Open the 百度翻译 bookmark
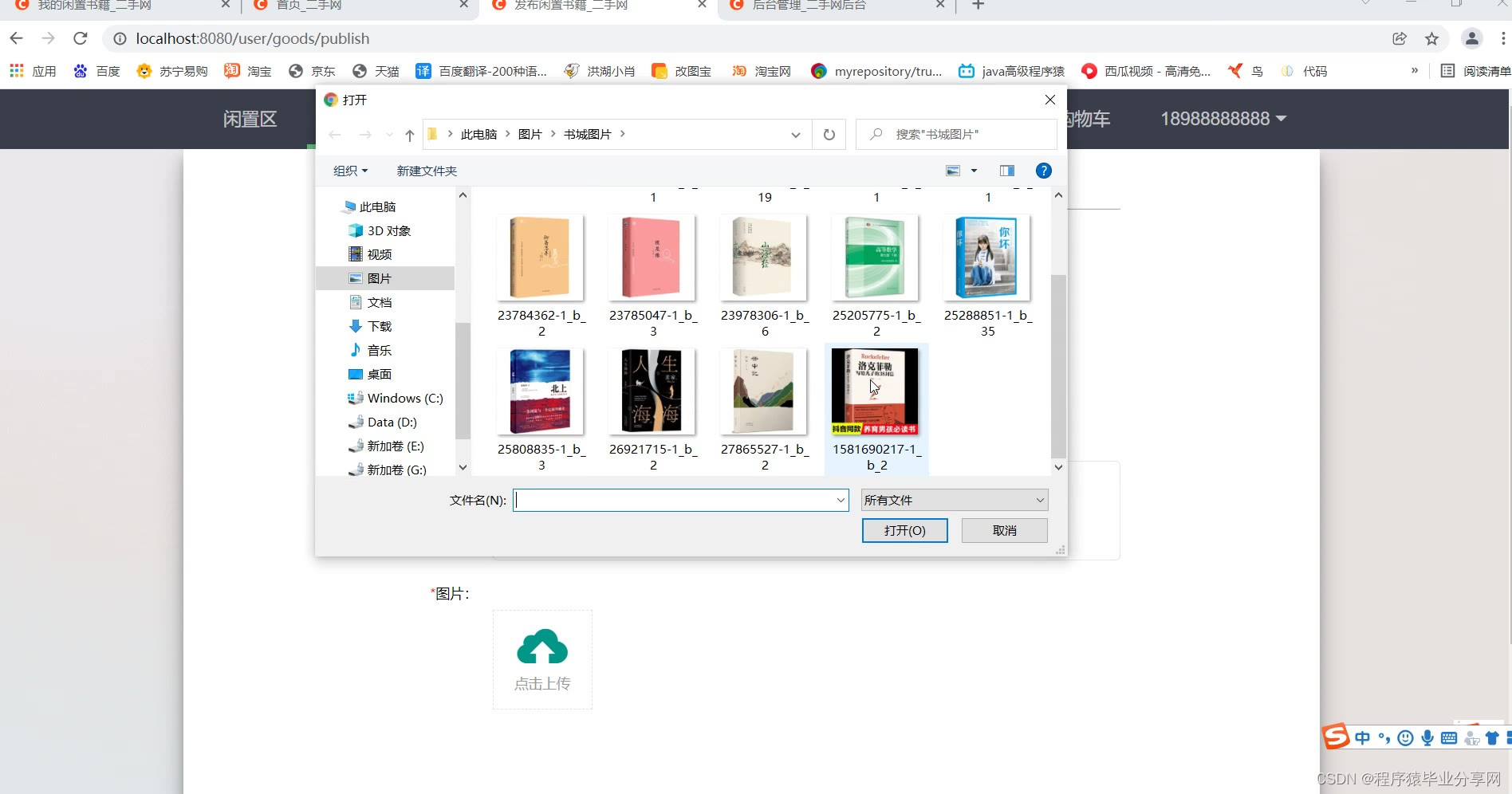Screen dimensions: 1512x794 click(x=481, y=71)
